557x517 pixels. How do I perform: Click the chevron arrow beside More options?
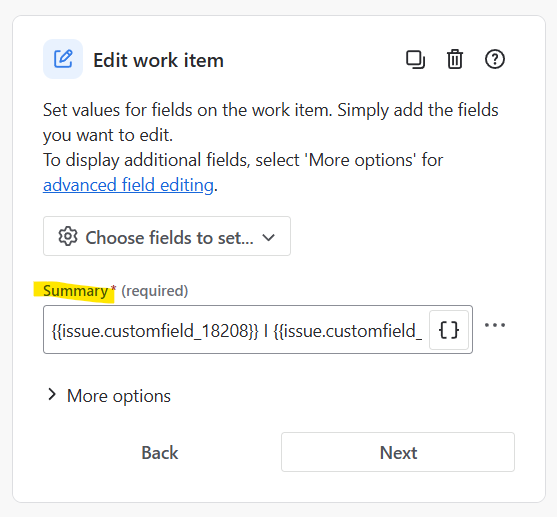(x=52, y=395)
